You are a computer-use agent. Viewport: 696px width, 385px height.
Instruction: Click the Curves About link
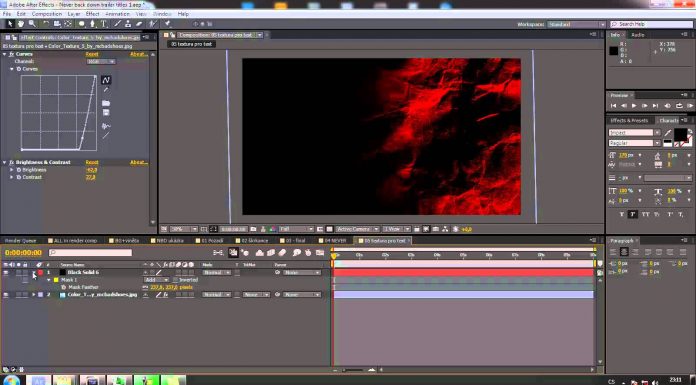(138, 54)
